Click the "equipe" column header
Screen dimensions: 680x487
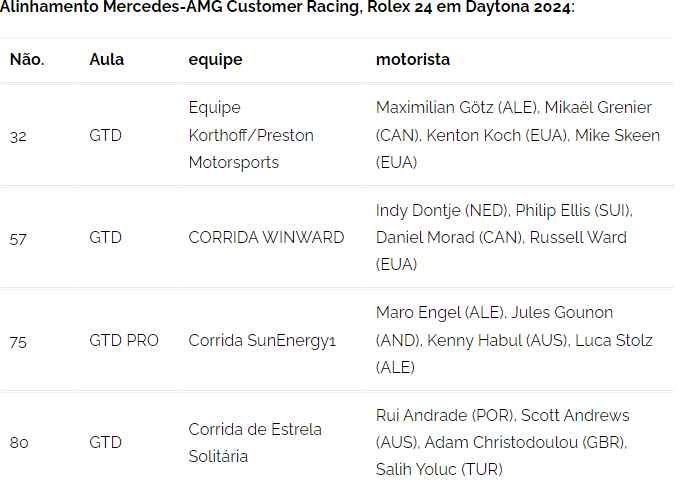point(215,59)
